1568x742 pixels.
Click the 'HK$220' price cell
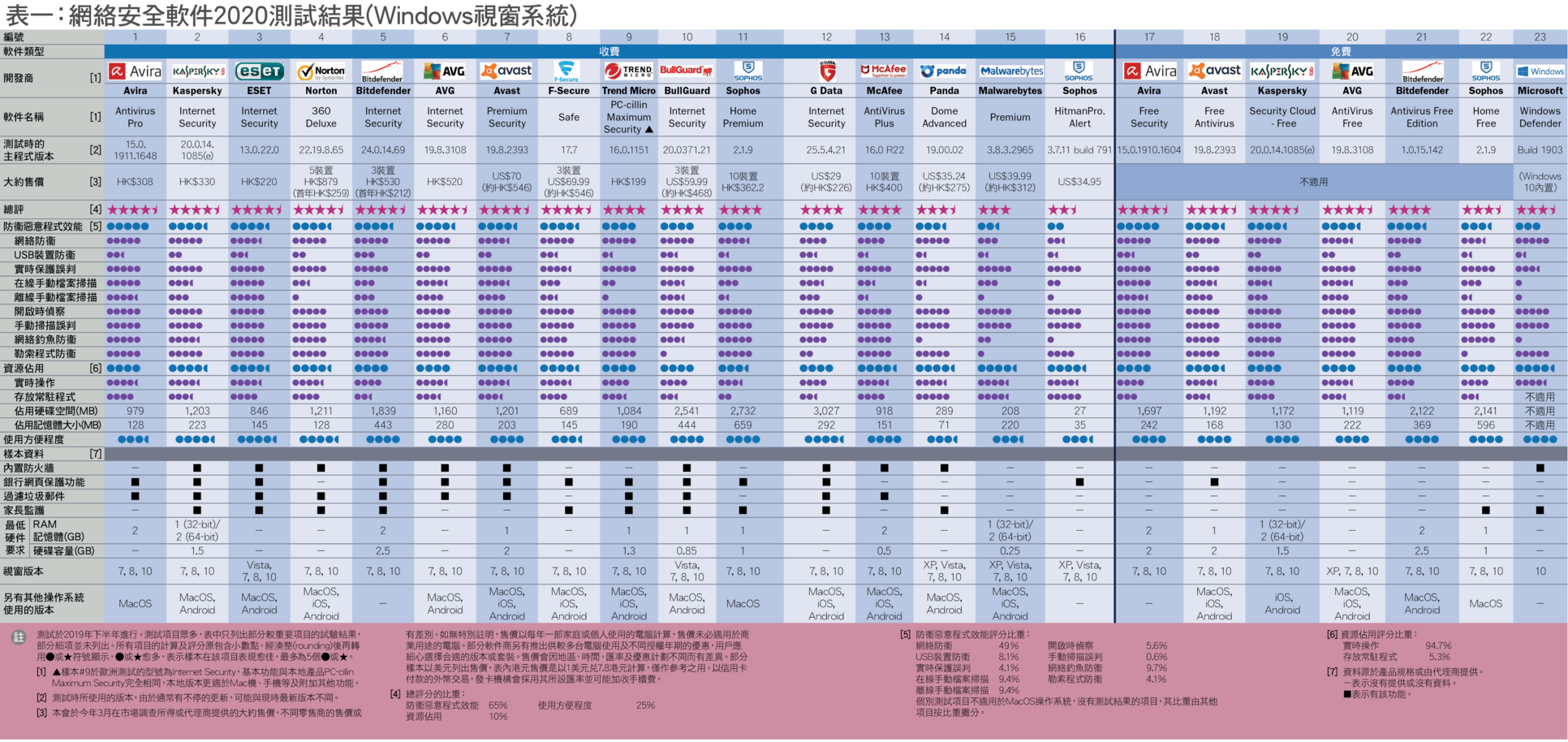click(x=259, y=182)
